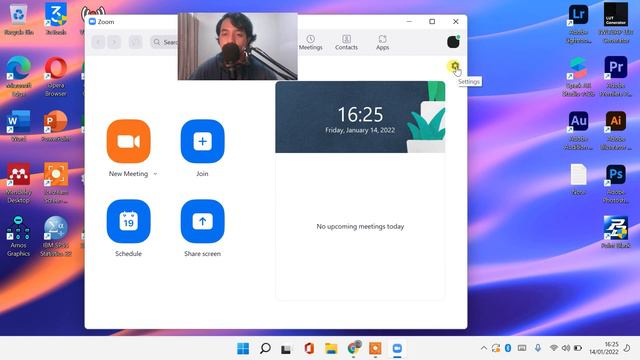640x360 pixels.
Task: Open Microsoft Edge desktop shortcut
Action: point(18,76)
